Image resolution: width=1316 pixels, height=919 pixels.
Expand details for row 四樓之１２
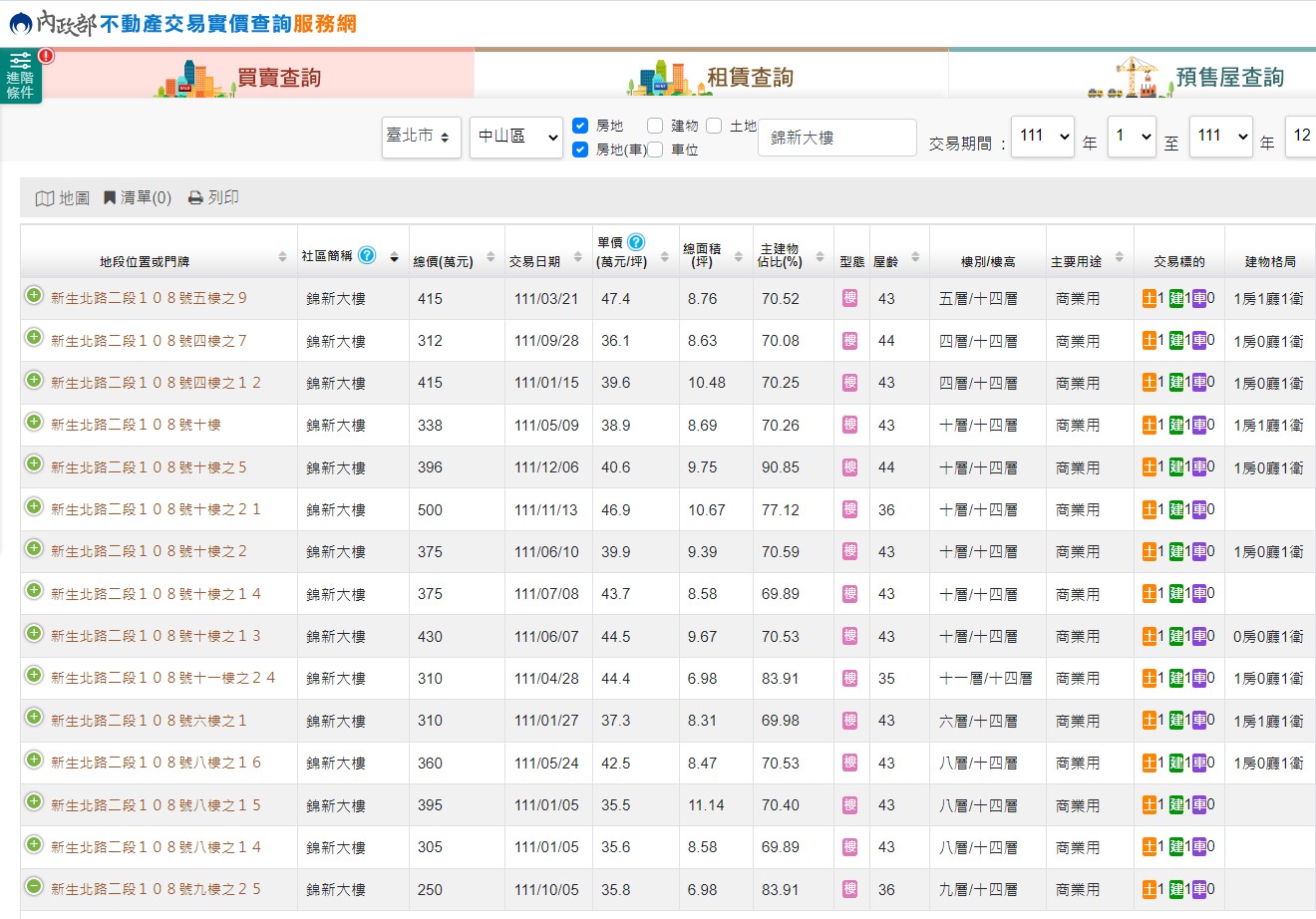point(34,380)
